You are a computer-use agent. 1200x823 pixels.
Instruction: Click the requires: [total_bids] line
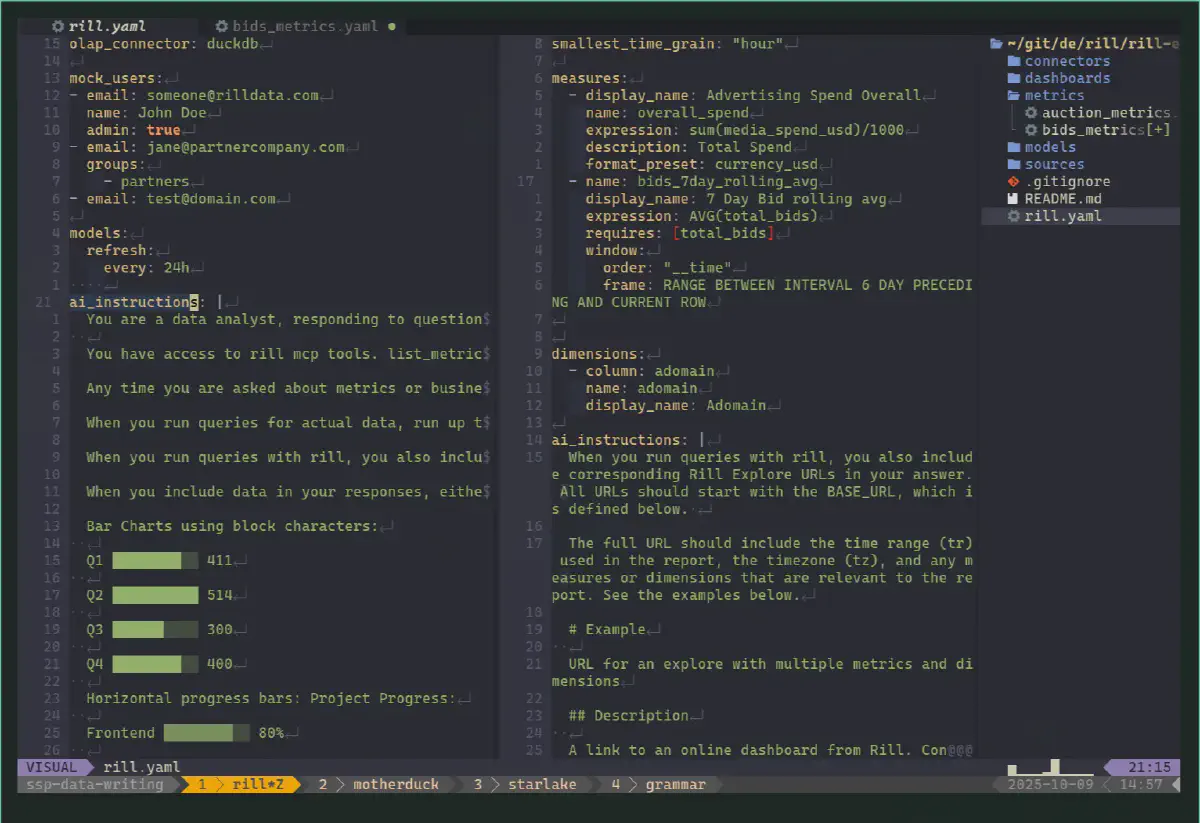click(680, 233)
